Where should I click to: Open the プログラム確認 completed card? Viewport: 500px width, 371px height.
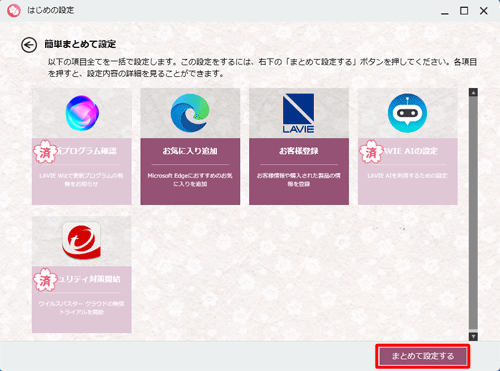[x=82, y=146]
